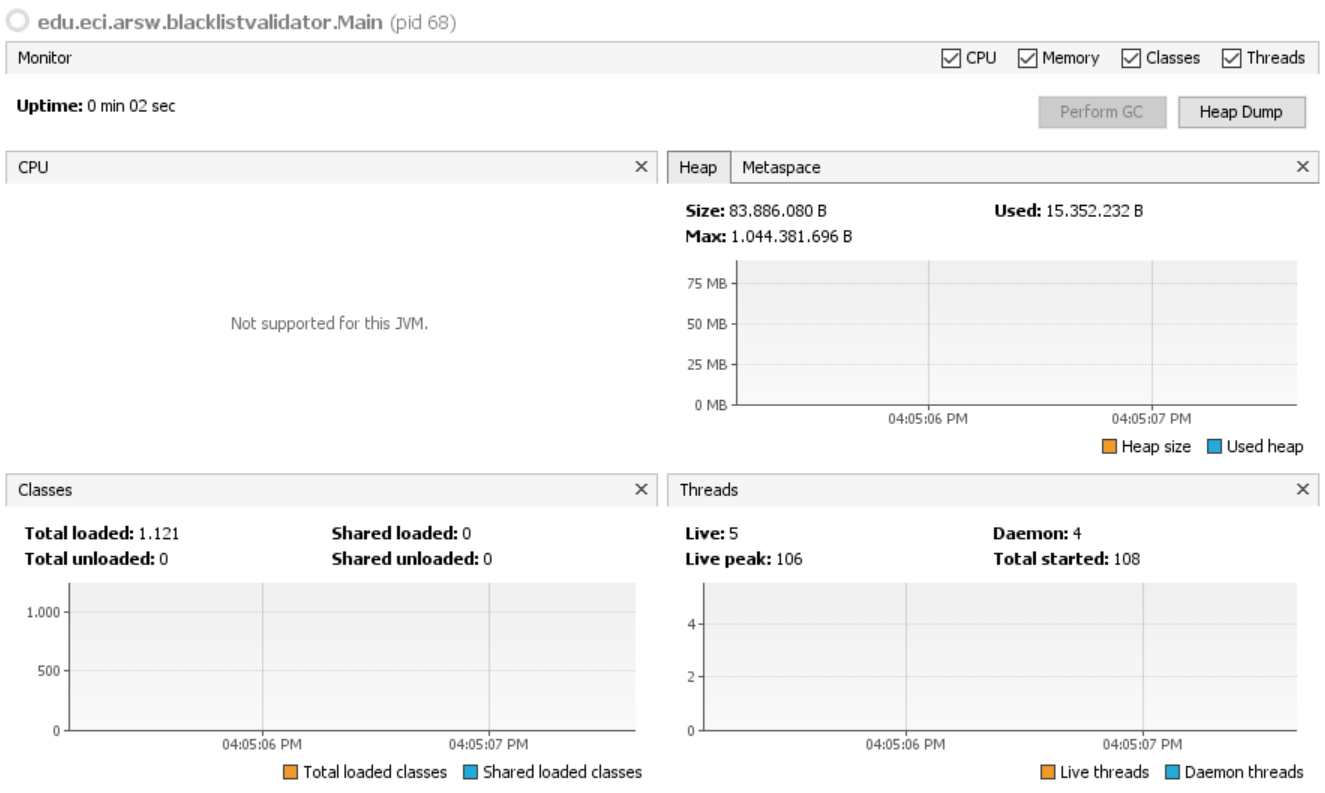The height and width of the screenshot is (793, 1325).
Task: Close the Threads panel
Action: (1302, 489)
